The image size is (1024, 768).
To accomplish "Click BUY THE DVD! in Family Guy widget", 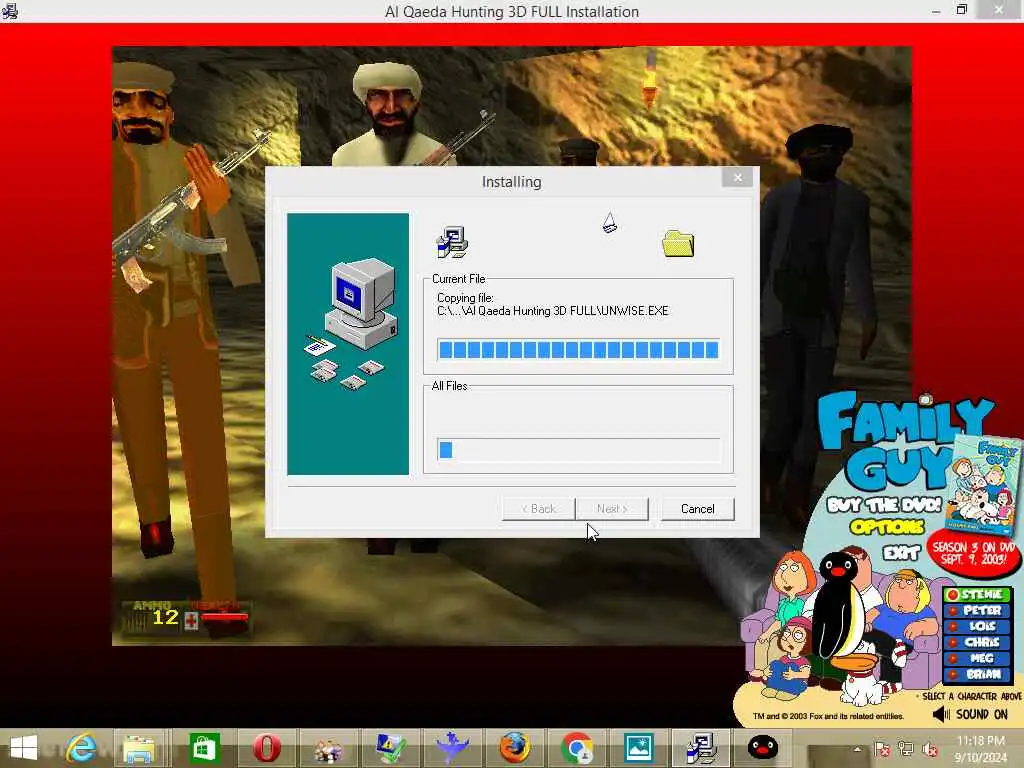I will coord(884,504).
